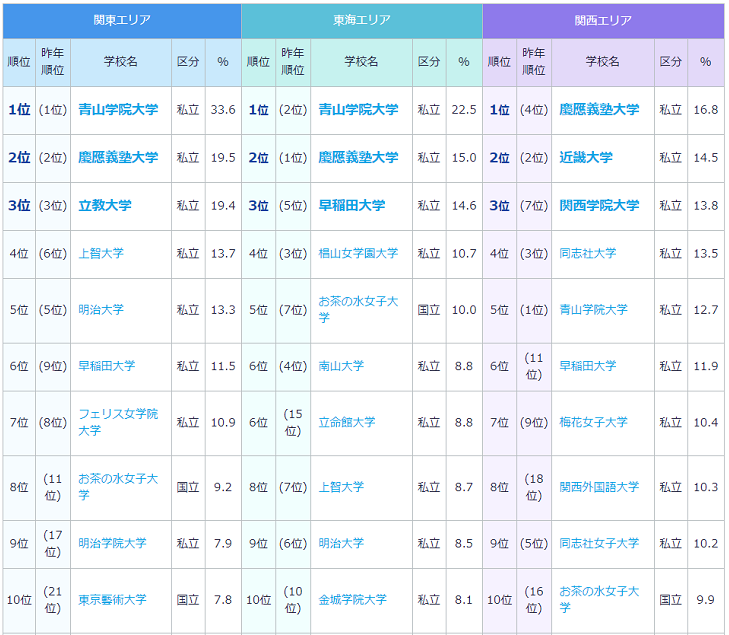The image size is (729, 635).
Task: Open お茶の水女子大学 link in 関東エリア column
Action: [x=118, y=487]
